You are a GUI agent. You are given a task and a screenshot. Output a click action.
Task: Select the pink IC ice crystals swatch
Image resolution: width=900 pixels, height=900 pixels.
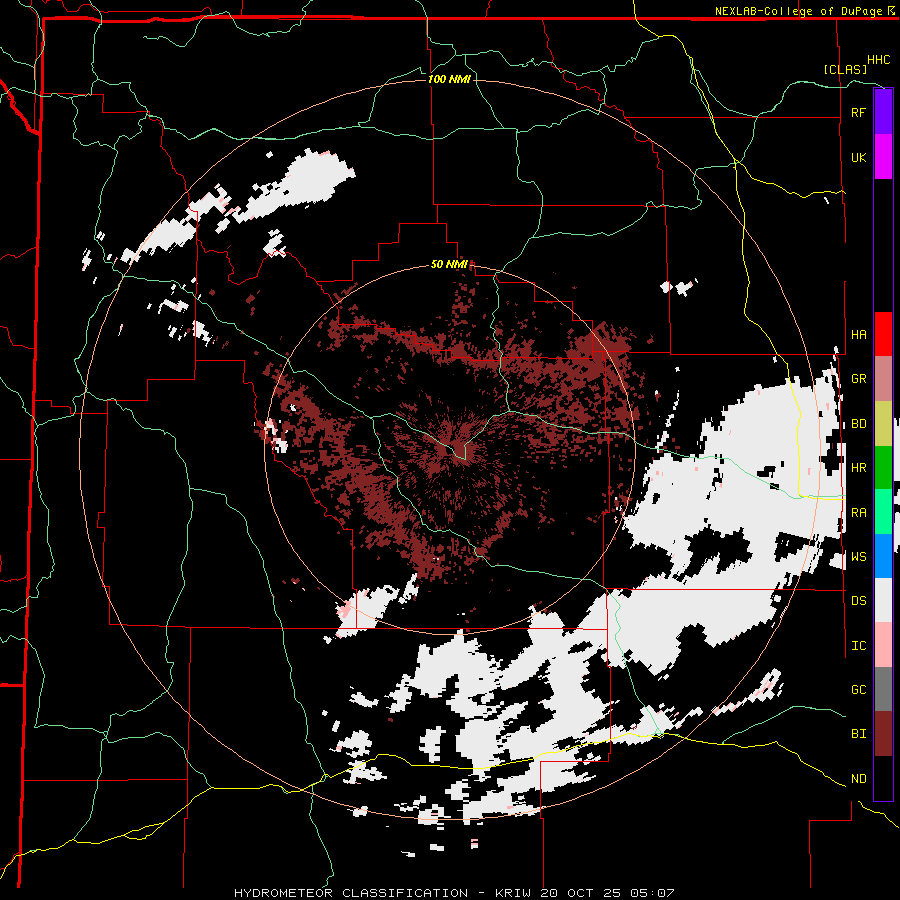pyautogui.click(x=883, y=645)
